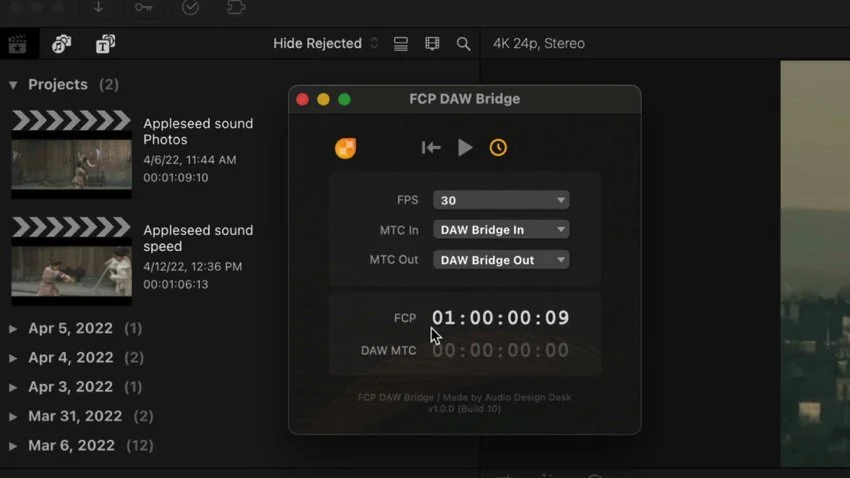Open the MTC Out dropdown
This screenshot has width=850, height=478.
coord(501,260)
